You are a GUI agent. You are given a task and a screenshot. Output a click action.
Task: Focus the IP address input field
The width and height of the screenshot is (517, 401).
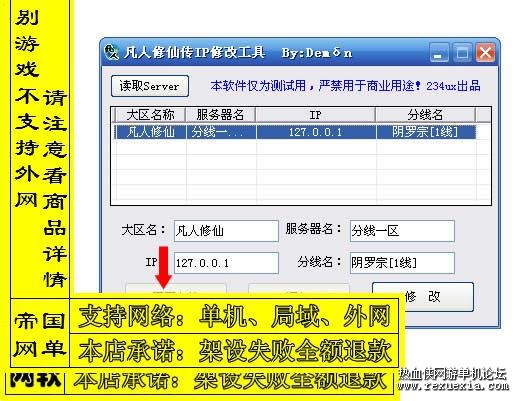click(226, 263)
